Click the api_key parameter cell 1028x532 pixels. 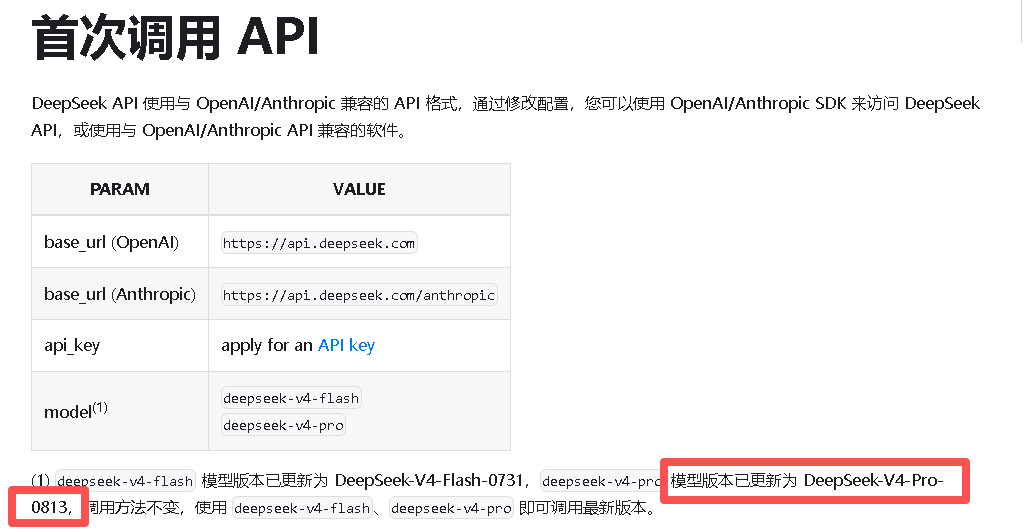pyautogui.click(x=120, y=346)
